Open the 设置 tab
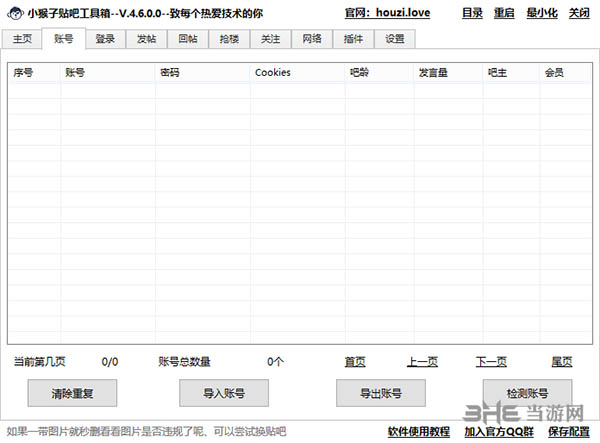600x443 pixels. (x=395, y=39)
